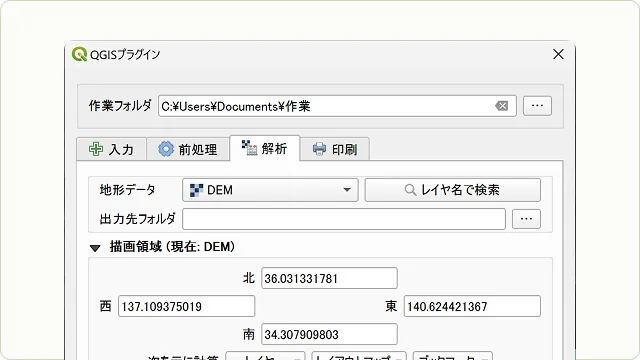Click the QGISプラグイン window title
Image resolution: width=640 pixels, height=360 pixels.
point(125,54)
